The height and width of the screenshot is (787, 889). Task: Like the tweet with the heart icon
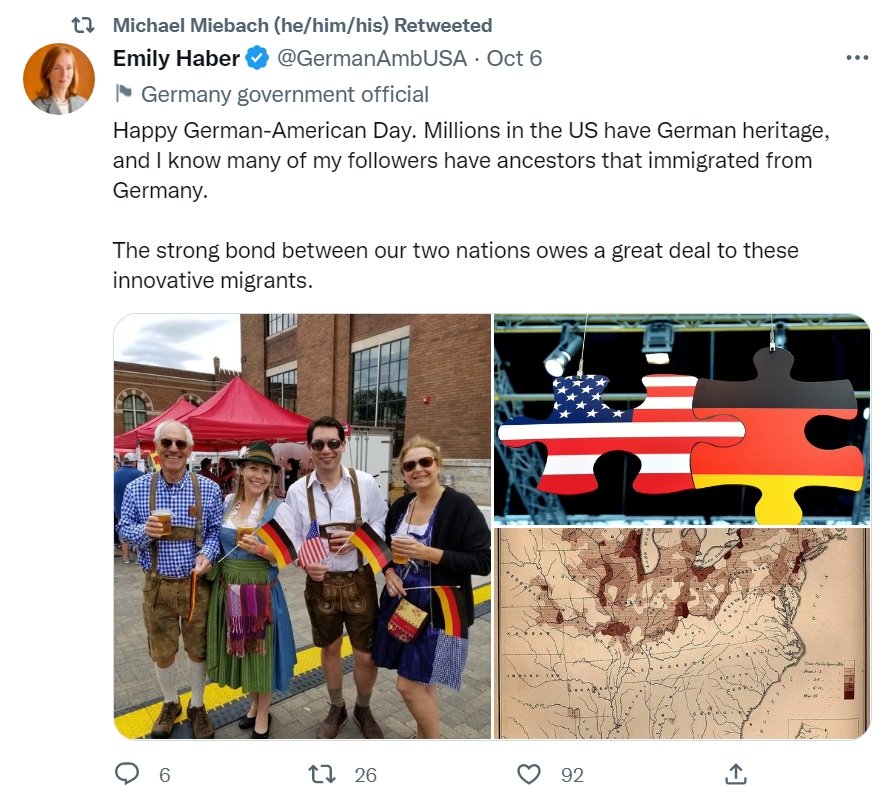coord(529,774)
